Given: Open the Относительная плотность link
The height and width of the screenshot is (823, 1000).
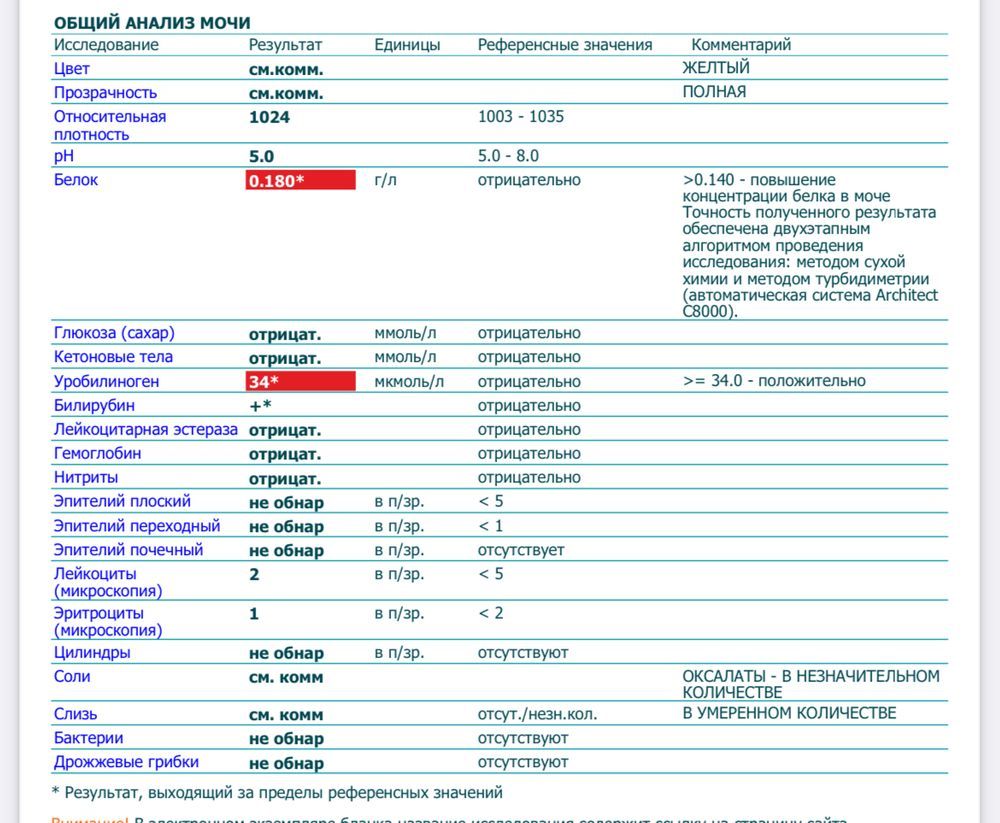Looking at the screenshot, I should (x=109, y=125).
